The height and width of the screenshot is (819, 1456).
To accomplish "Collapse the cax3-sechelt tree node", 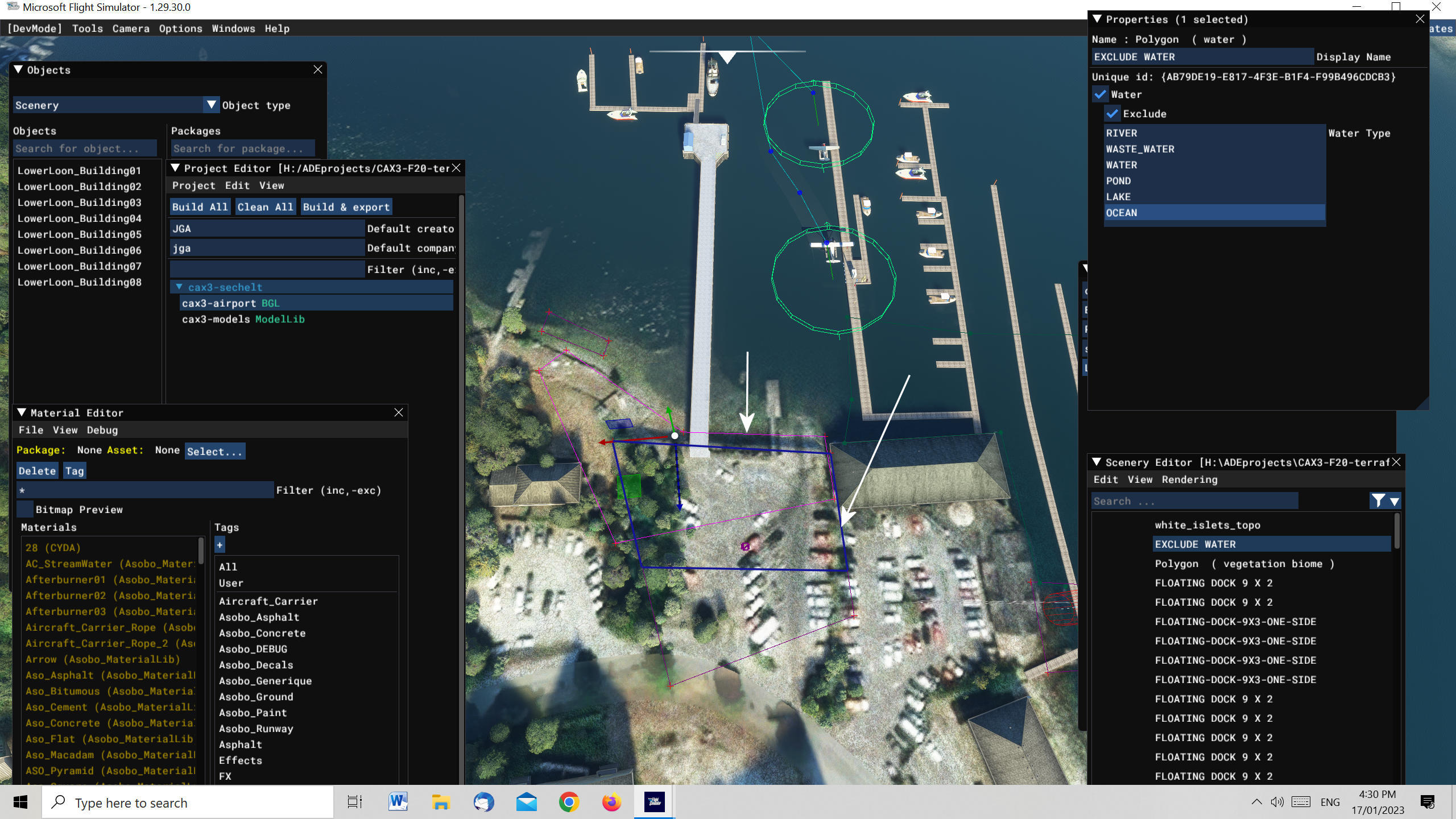I will (179, 287).
